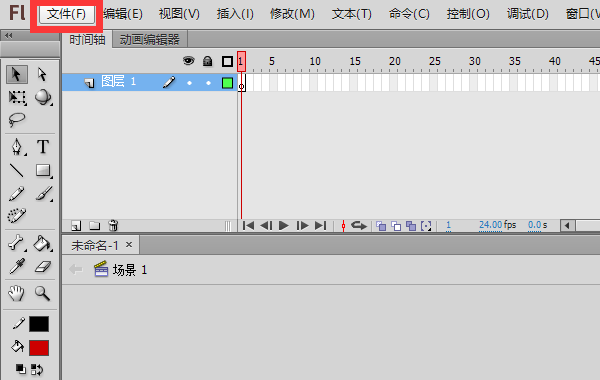Pick the 3D Rotation tool
This screenshot has width=600, height=380.
tap(43, 98)
